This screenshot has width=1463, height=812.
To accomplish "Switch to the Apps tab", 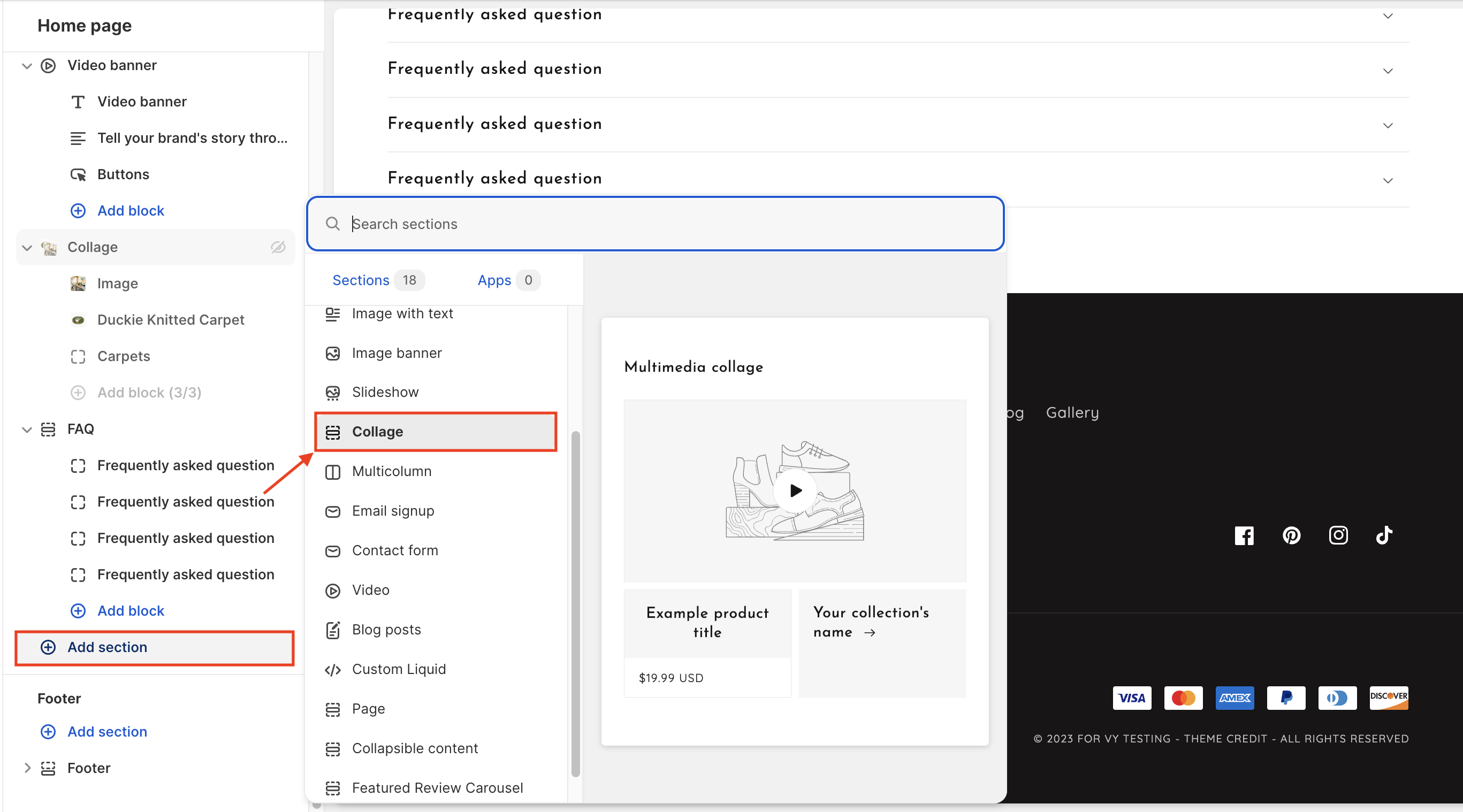I will pos(494,280).
